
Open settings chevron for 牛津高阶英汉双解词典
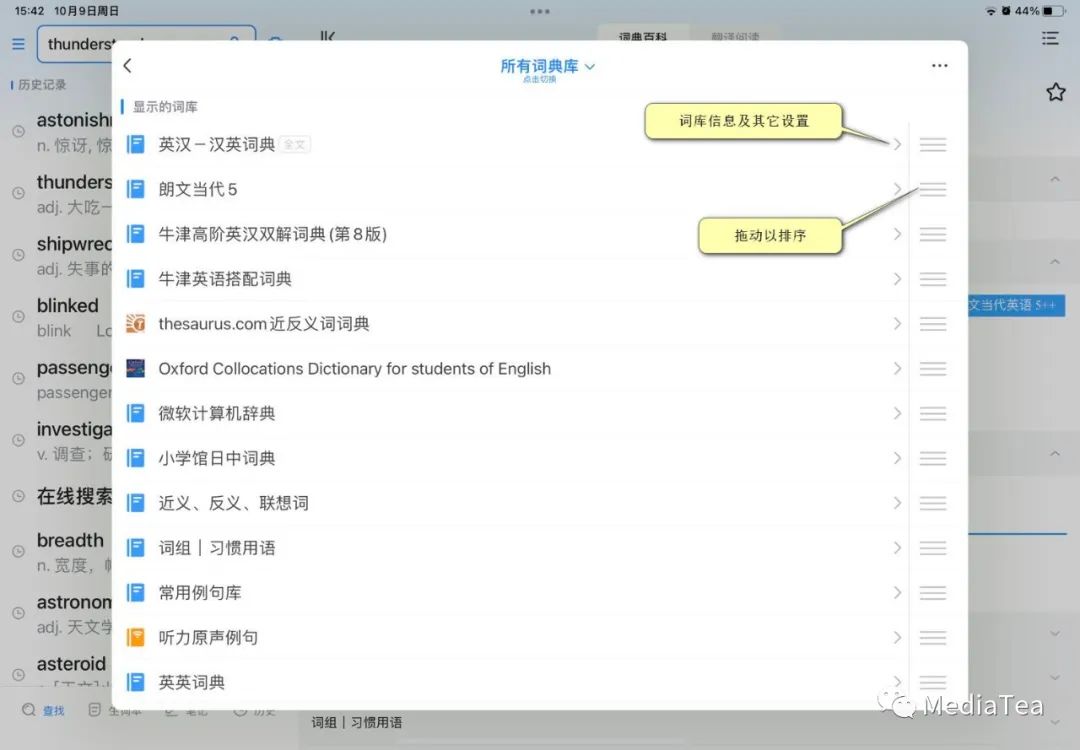(897, 234)
